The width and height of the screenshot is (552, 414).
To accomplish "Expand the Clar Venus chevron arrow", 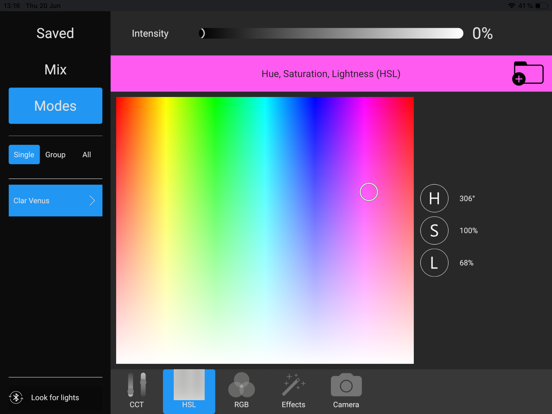I will coord(92,201).
